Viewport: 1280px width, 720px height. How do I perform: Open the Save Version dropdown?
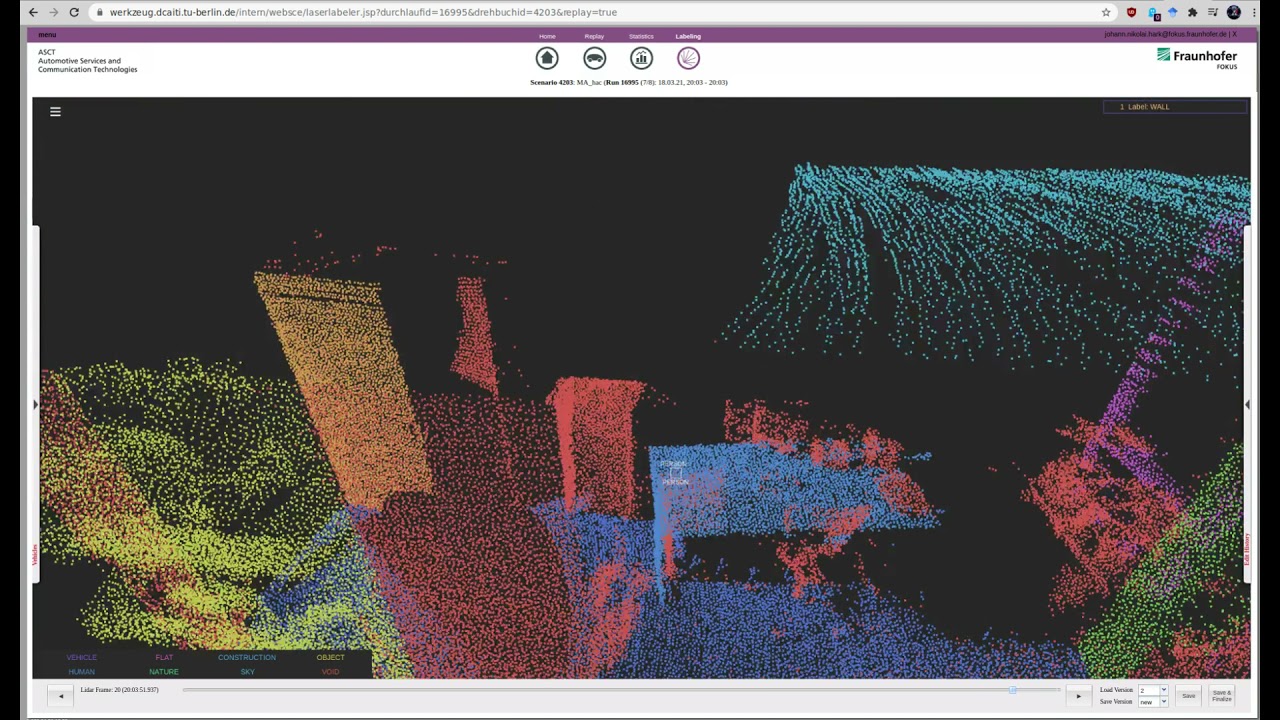[1153, 701]
